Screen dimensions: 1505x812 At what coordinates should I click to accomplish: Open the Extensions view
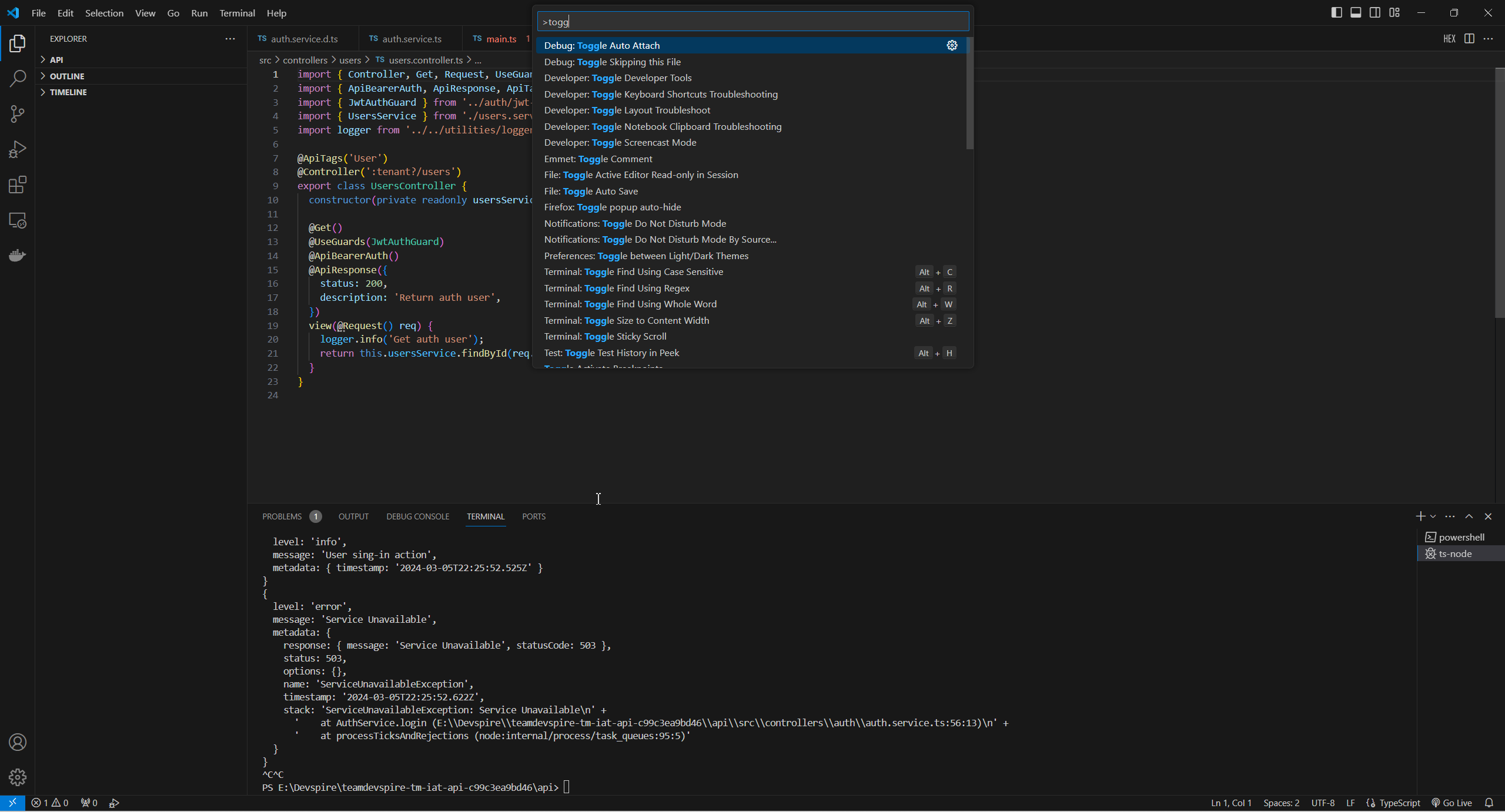(x=18, y=185)
